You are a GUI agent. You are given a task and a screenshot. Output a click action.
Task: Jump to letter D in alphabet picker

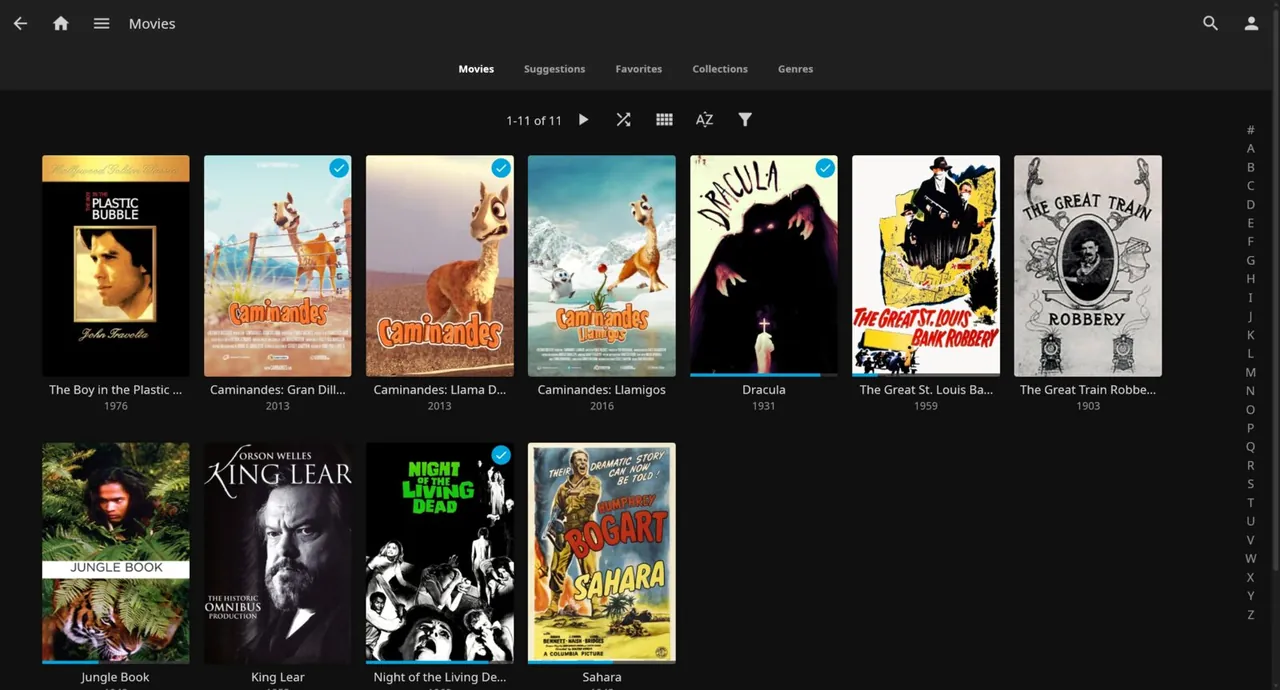pyautogui.click(x=1250, y=204)
